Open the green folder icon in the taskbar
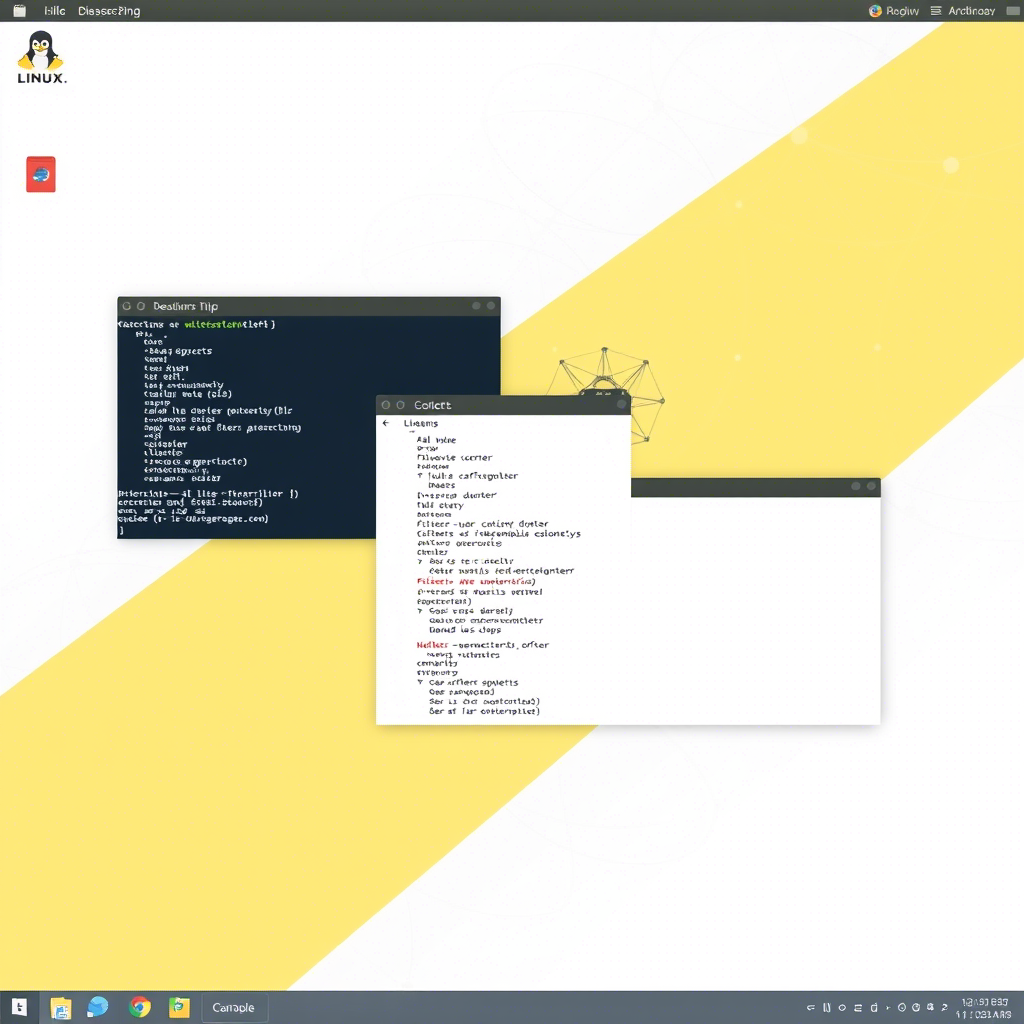Screen dimensions: 1024x1024 click(x=179, y=1007)
